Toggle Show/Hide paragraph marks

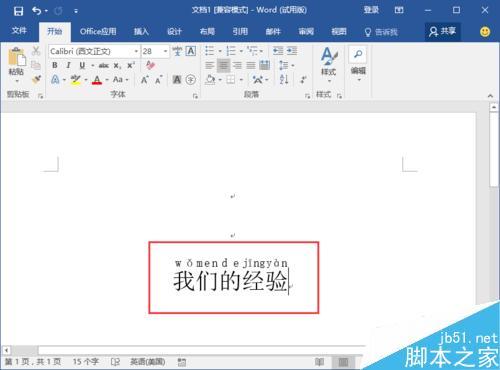[303, 80]
